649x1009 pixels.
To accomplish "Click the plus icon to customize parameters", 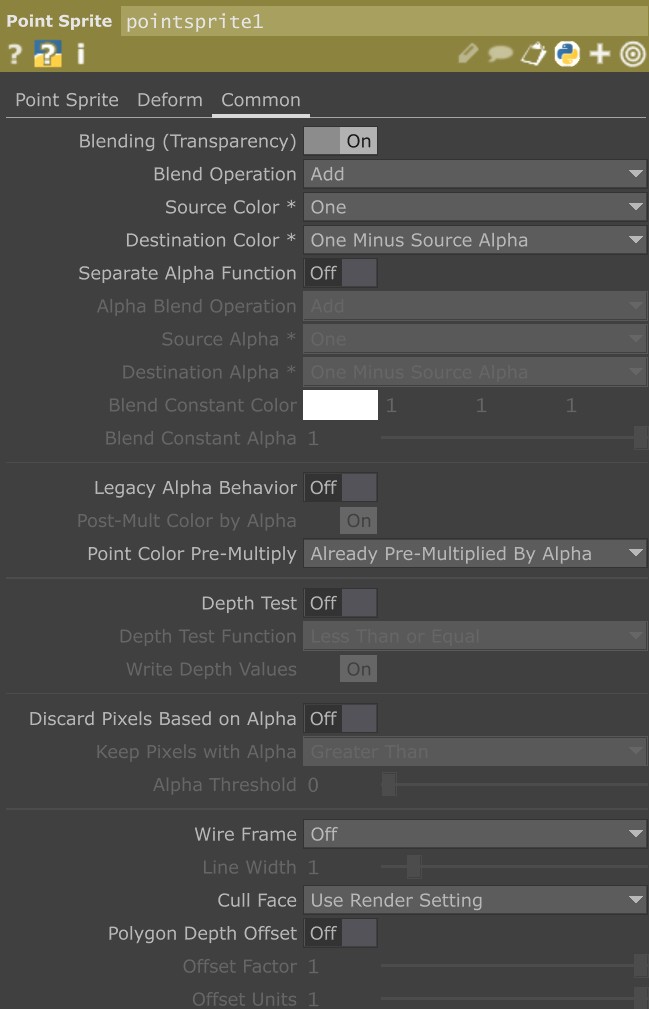I will point(600,54).
